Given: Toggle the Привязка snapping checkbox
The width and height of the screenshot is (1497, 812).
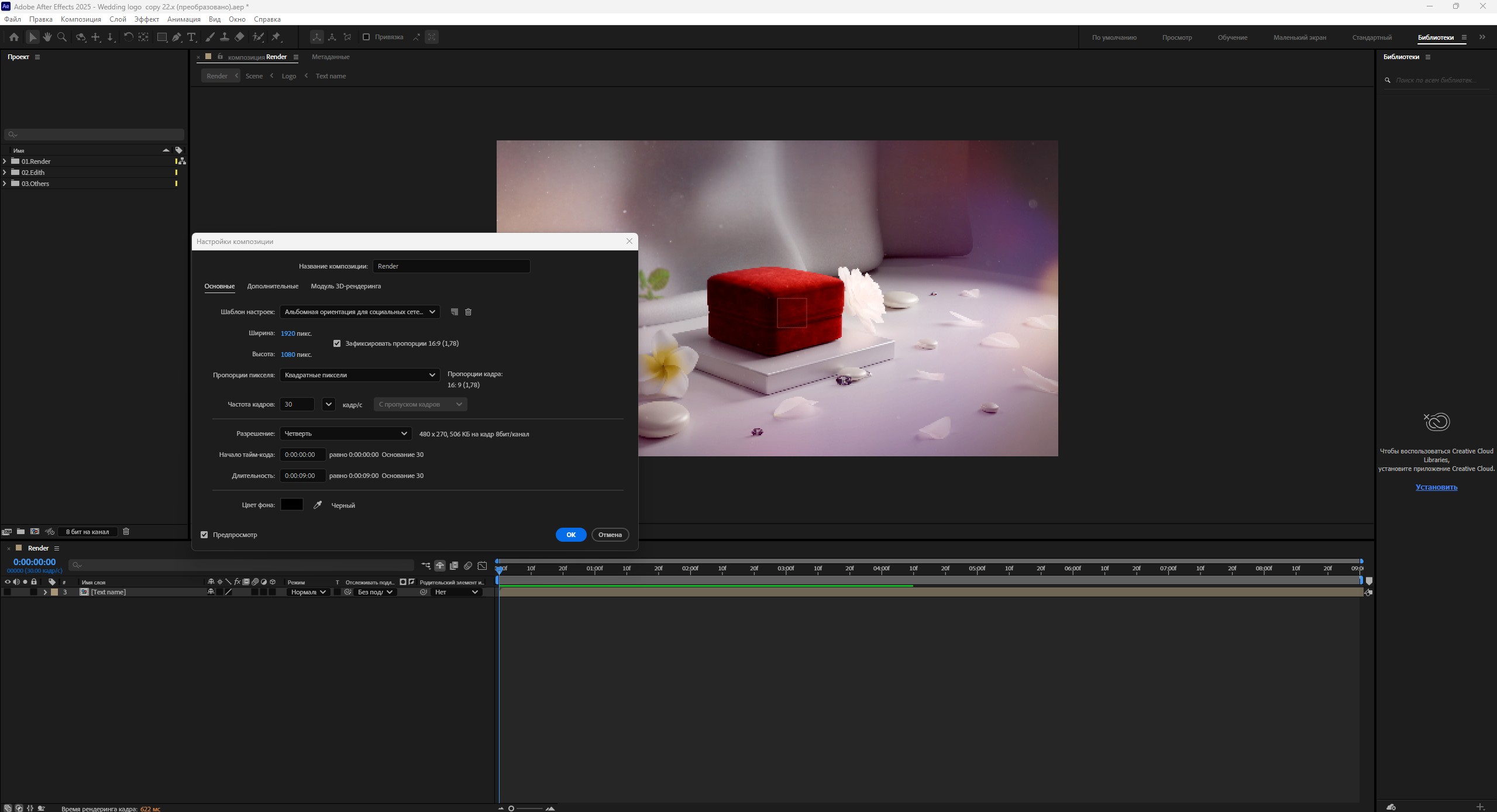Looking at the screenshot, I should pos(366,37).
